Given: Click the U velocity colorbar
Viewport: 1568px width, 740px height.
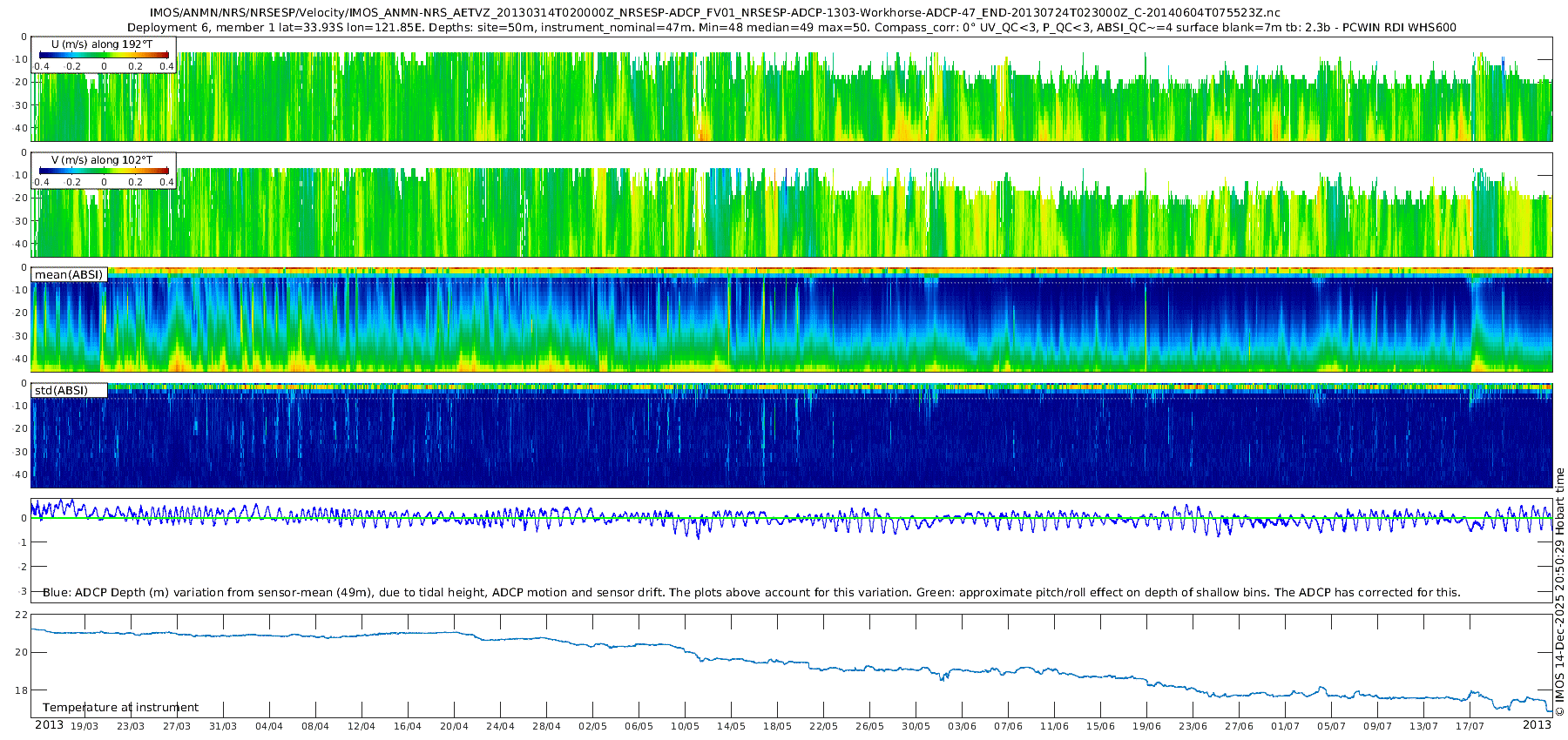Looking at the screenshot, I should pyautogui.click(x=104, y=56).
